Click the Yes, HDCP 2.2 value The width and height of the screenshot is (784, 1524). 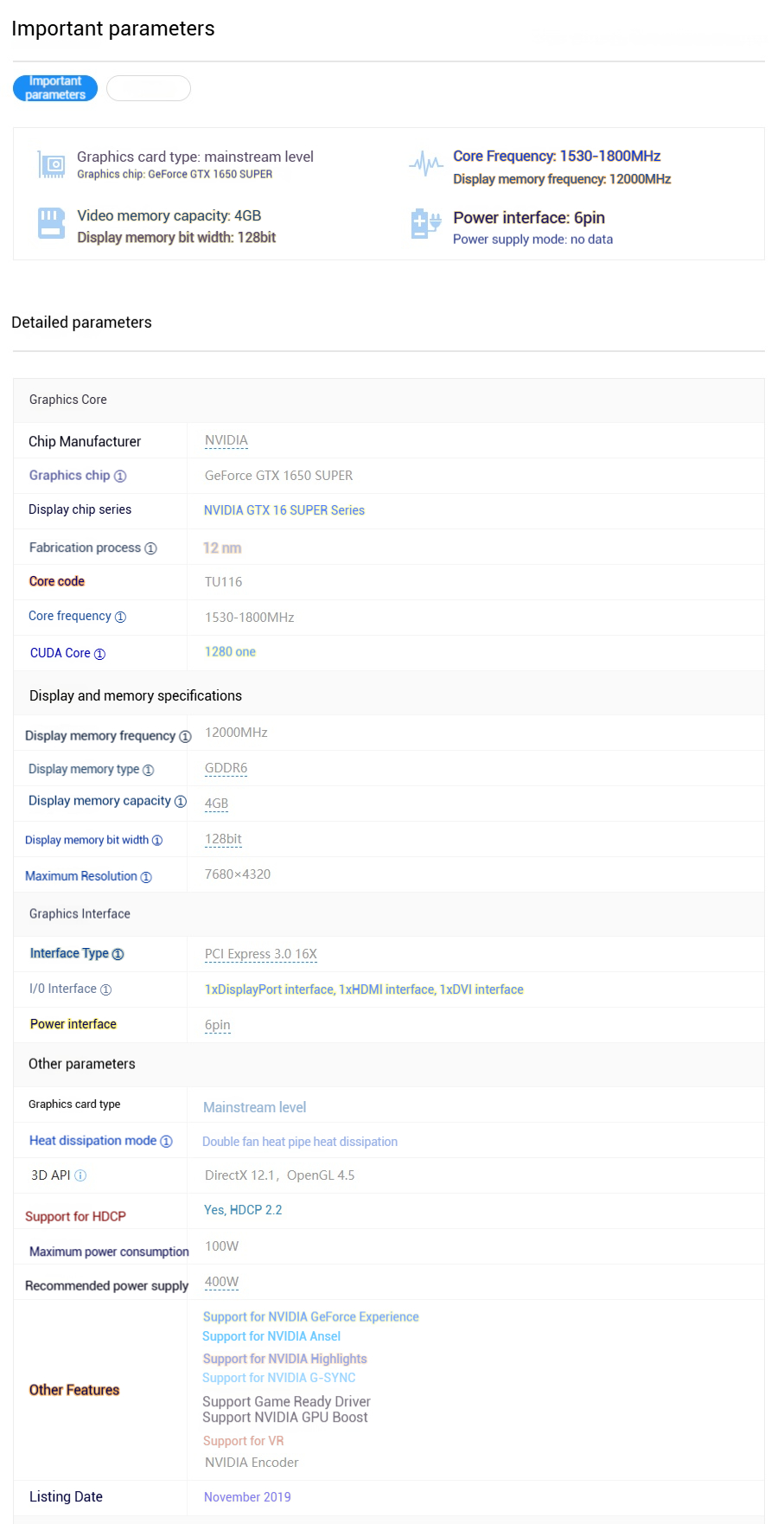pos(243,1210)
